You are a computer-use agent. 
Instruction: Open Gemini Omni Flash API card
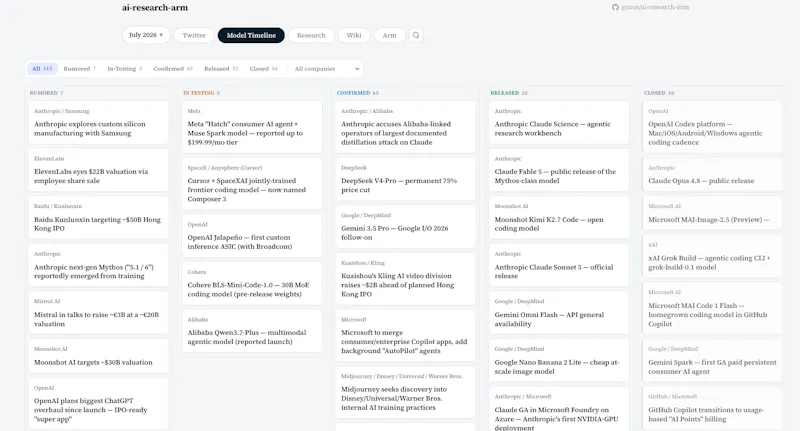559,313
